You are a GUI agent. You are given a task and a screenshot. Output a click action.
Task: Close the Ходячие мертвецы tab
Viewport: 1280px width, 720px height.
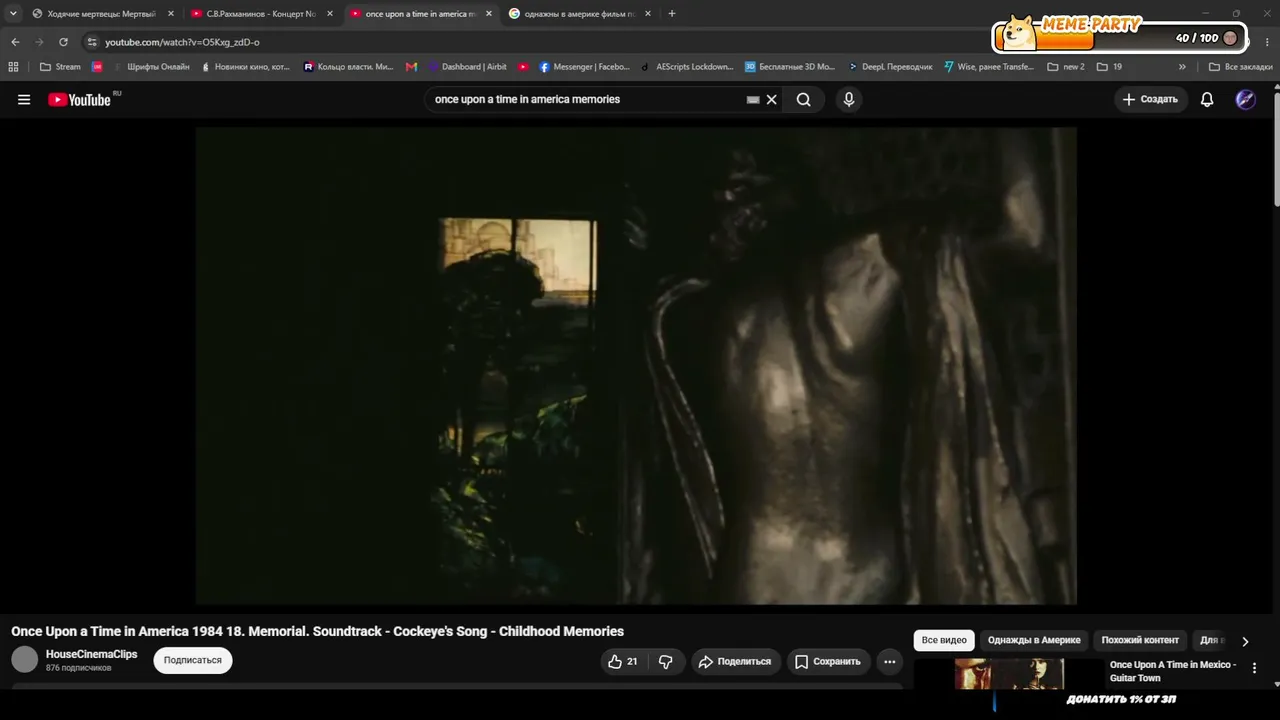click(x=171, y=14)
